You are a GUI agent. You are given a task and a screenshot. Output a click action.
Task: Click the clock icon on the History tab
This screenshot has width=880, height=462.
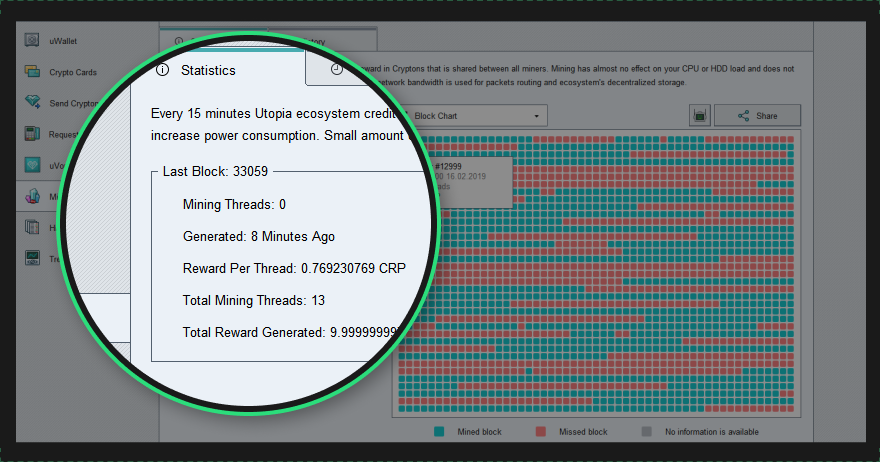(337, 68)
